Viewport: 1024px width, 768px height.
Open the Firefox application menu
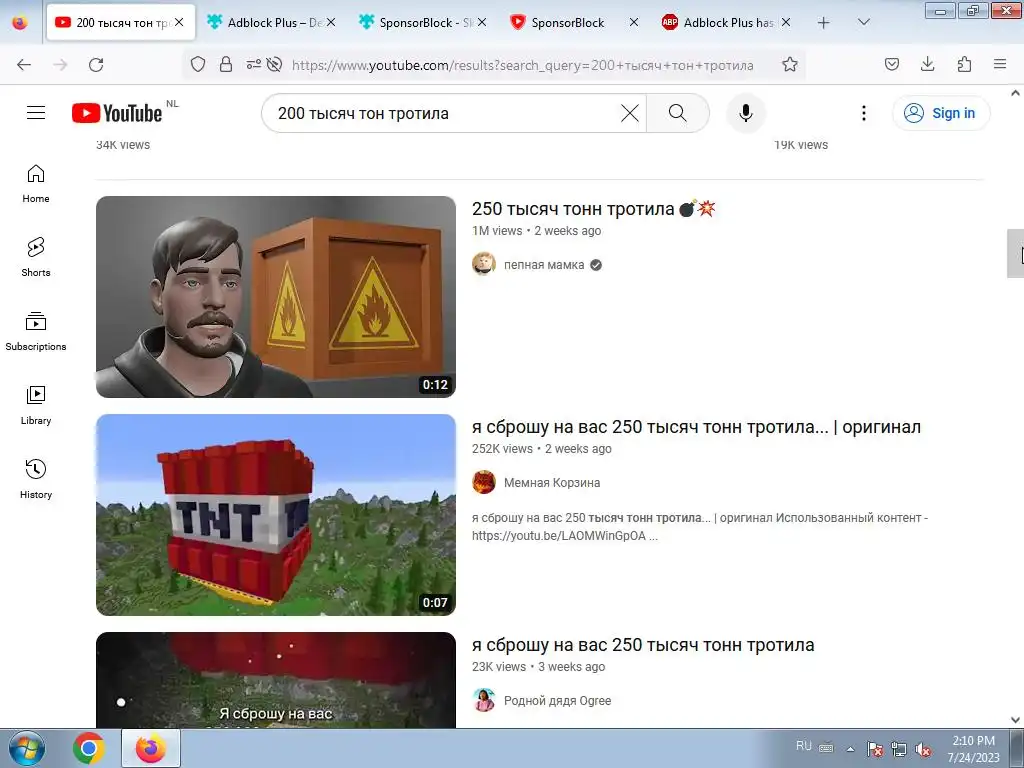tap(1000, 64)
